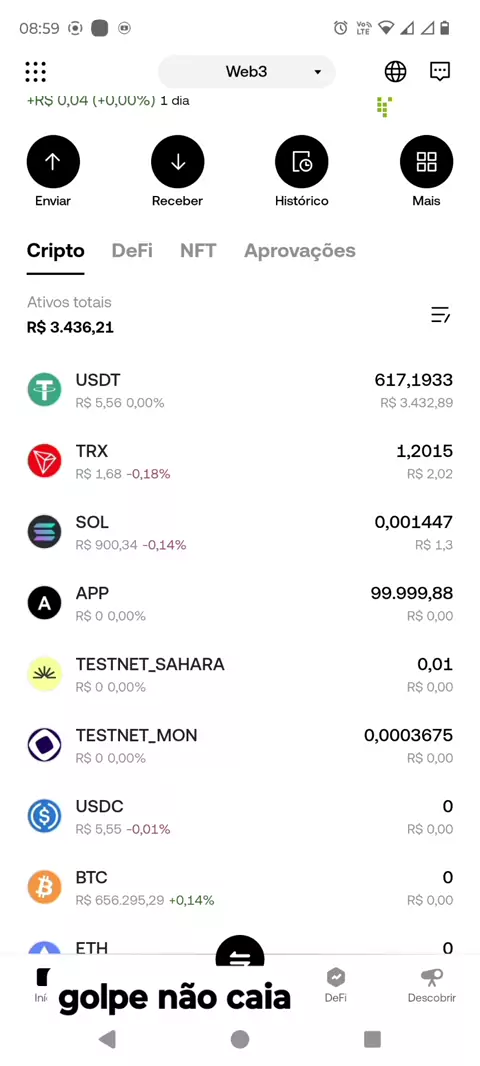Tap the Receber download arrow icon

coord(177,162)
